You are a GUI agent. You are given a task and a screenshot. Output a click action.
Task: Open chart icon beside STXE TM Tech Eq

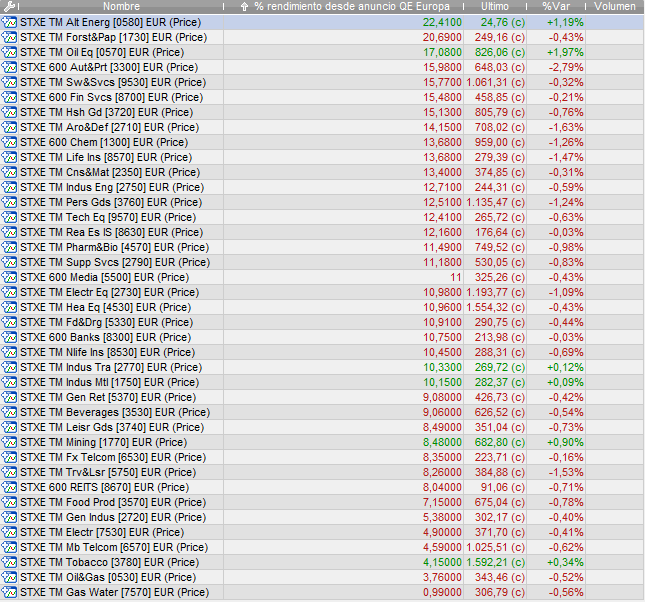point(9,218)
